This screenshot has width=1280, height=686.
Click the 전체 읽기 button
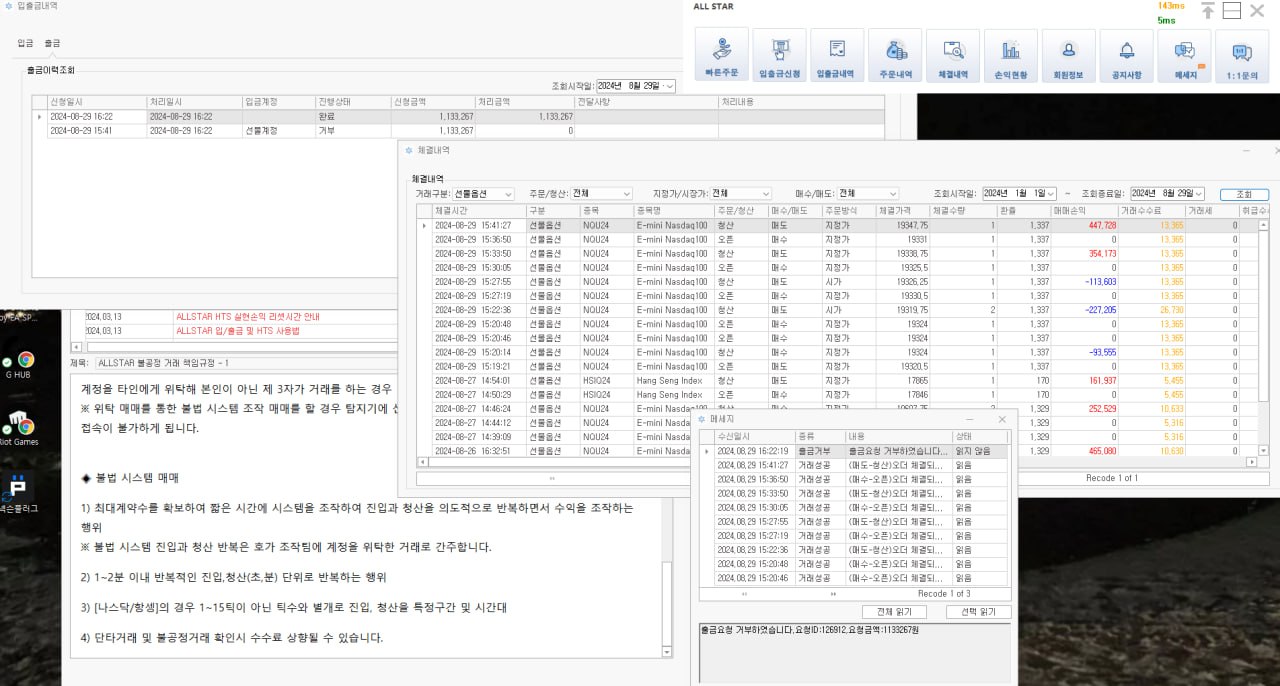(x=894, y=612)
